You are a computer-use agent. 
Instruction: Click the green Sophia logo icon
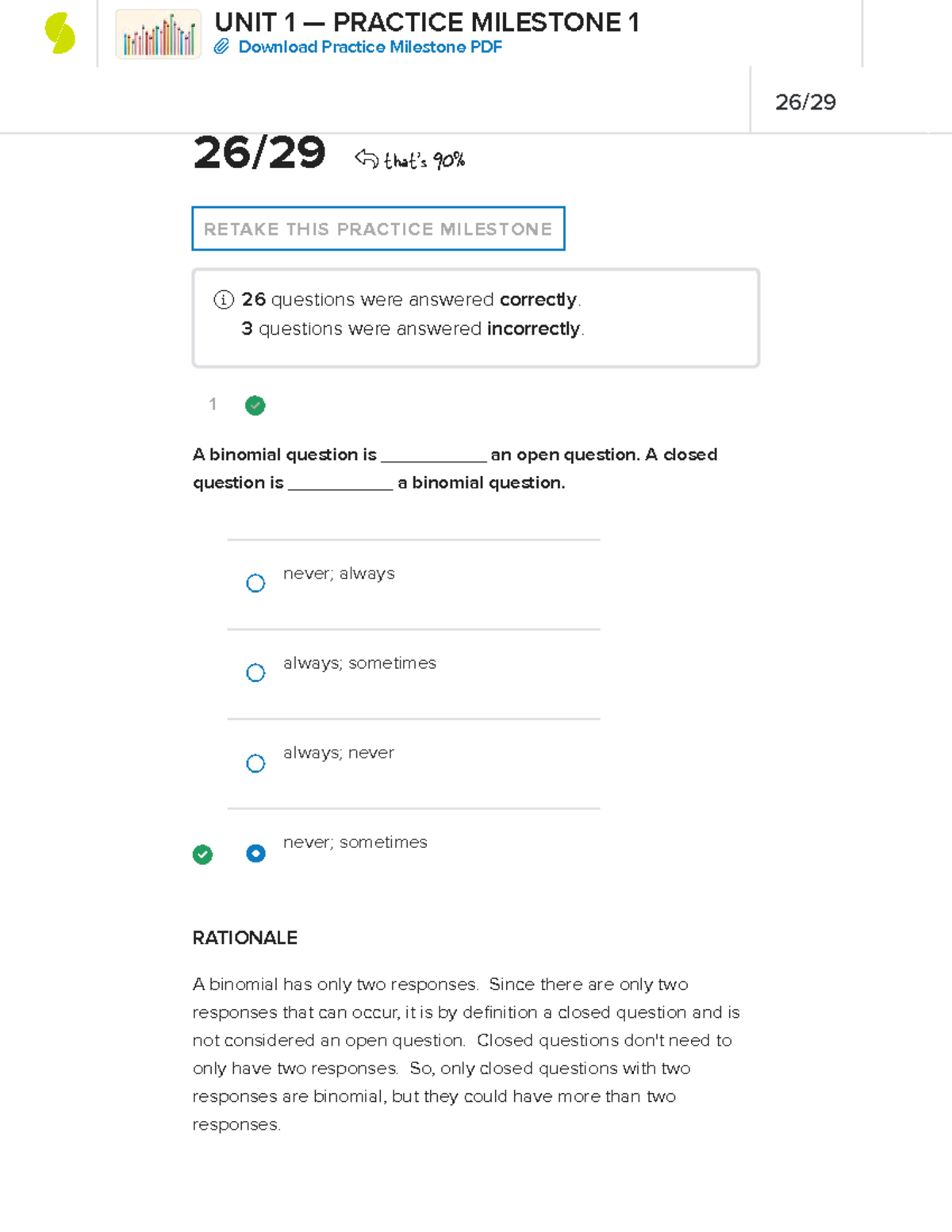[x=59, y=34]
